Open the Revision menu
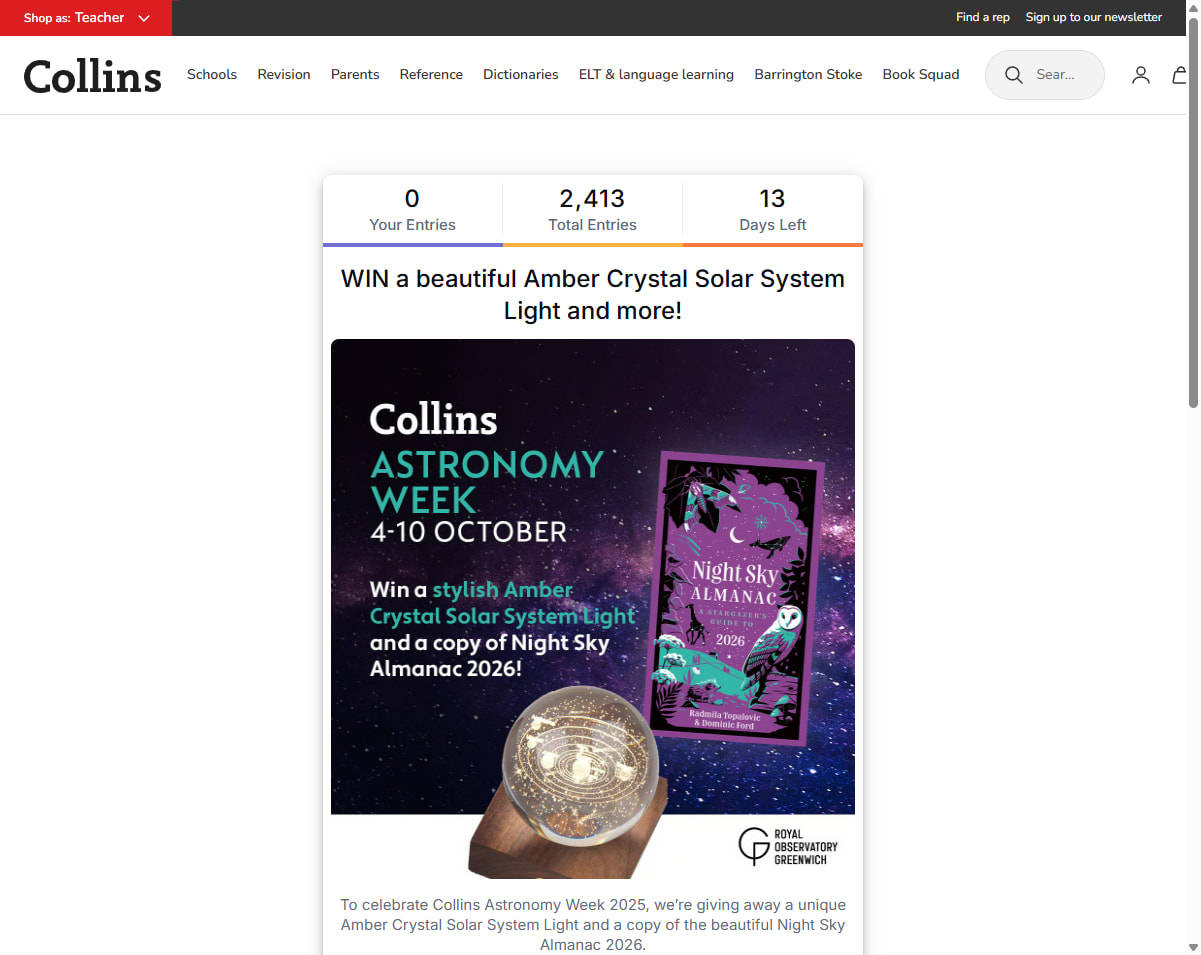Image resolution: width=1201 pixels, height=955 pixels. click(x=284, y=75)
